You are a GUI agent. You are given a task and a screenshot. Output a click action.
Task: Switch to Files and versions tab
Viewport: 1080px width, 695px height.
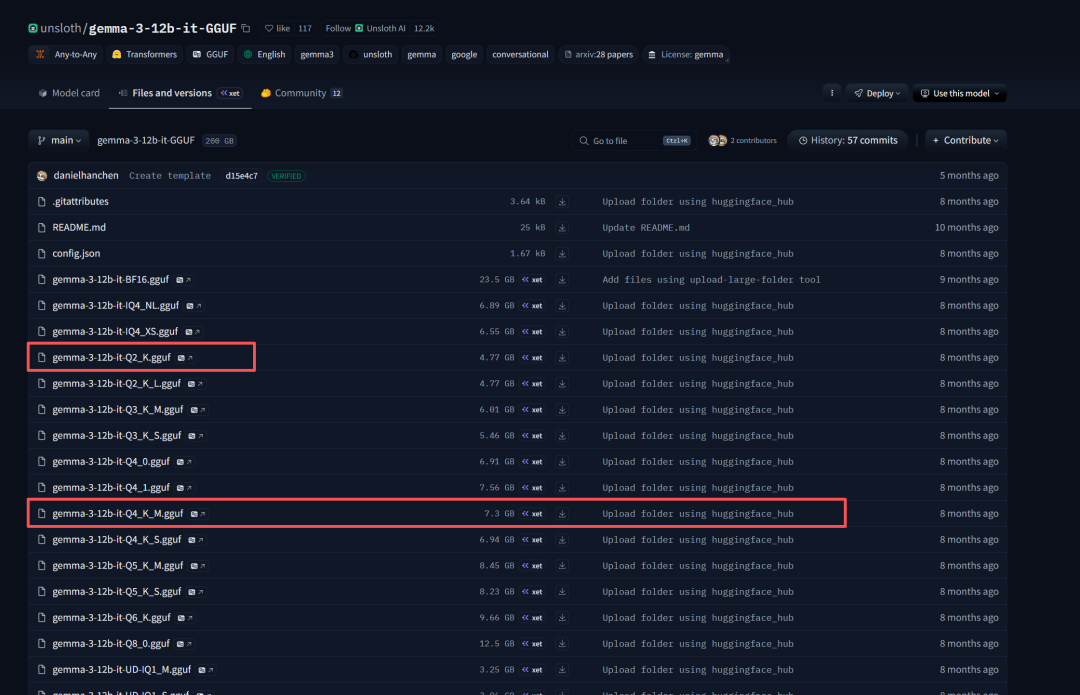click(x=180, y=93)
